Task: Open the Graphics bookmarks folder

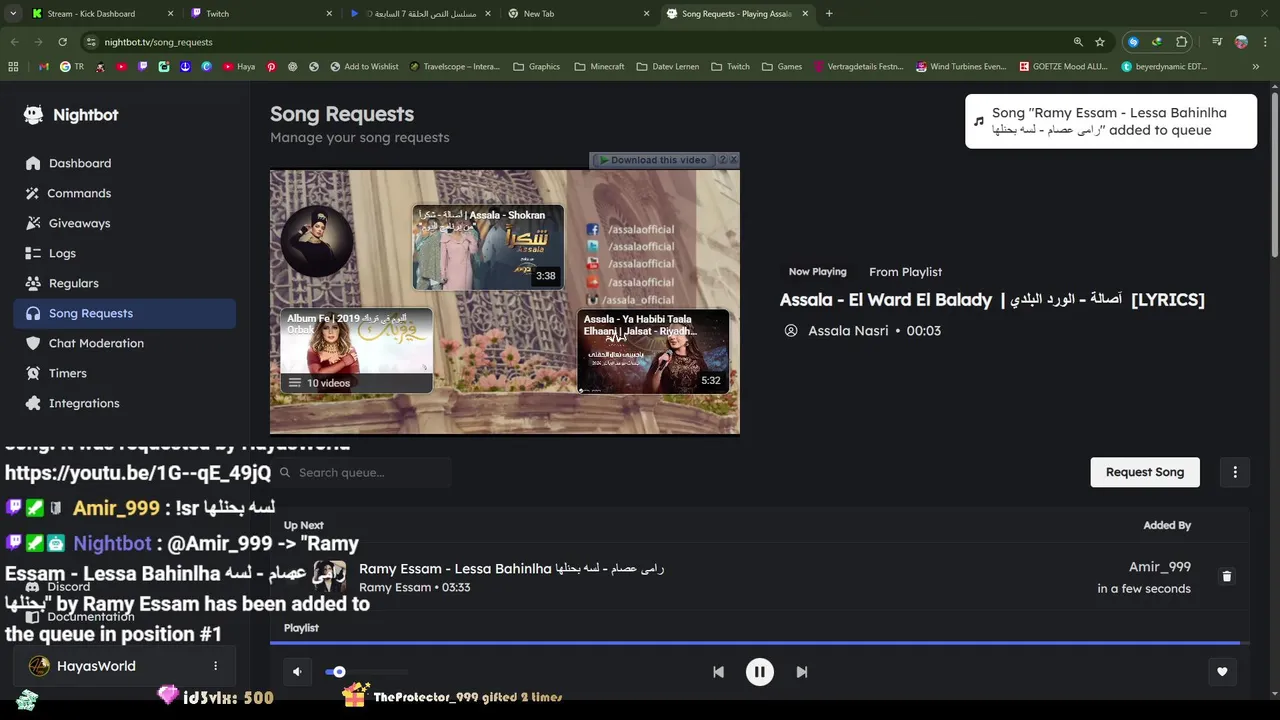Action: (x=537, y=67)
